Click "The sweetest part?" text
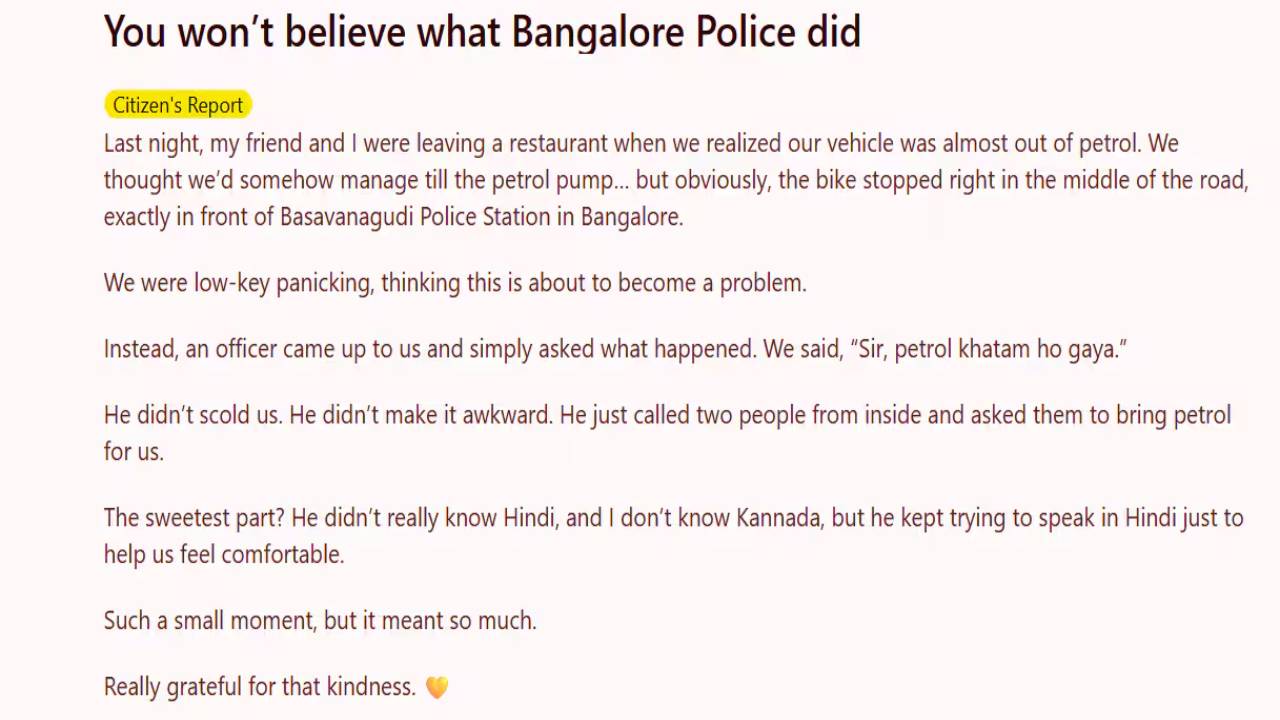This screenshot has height=720, width=1280. [194, 518]
